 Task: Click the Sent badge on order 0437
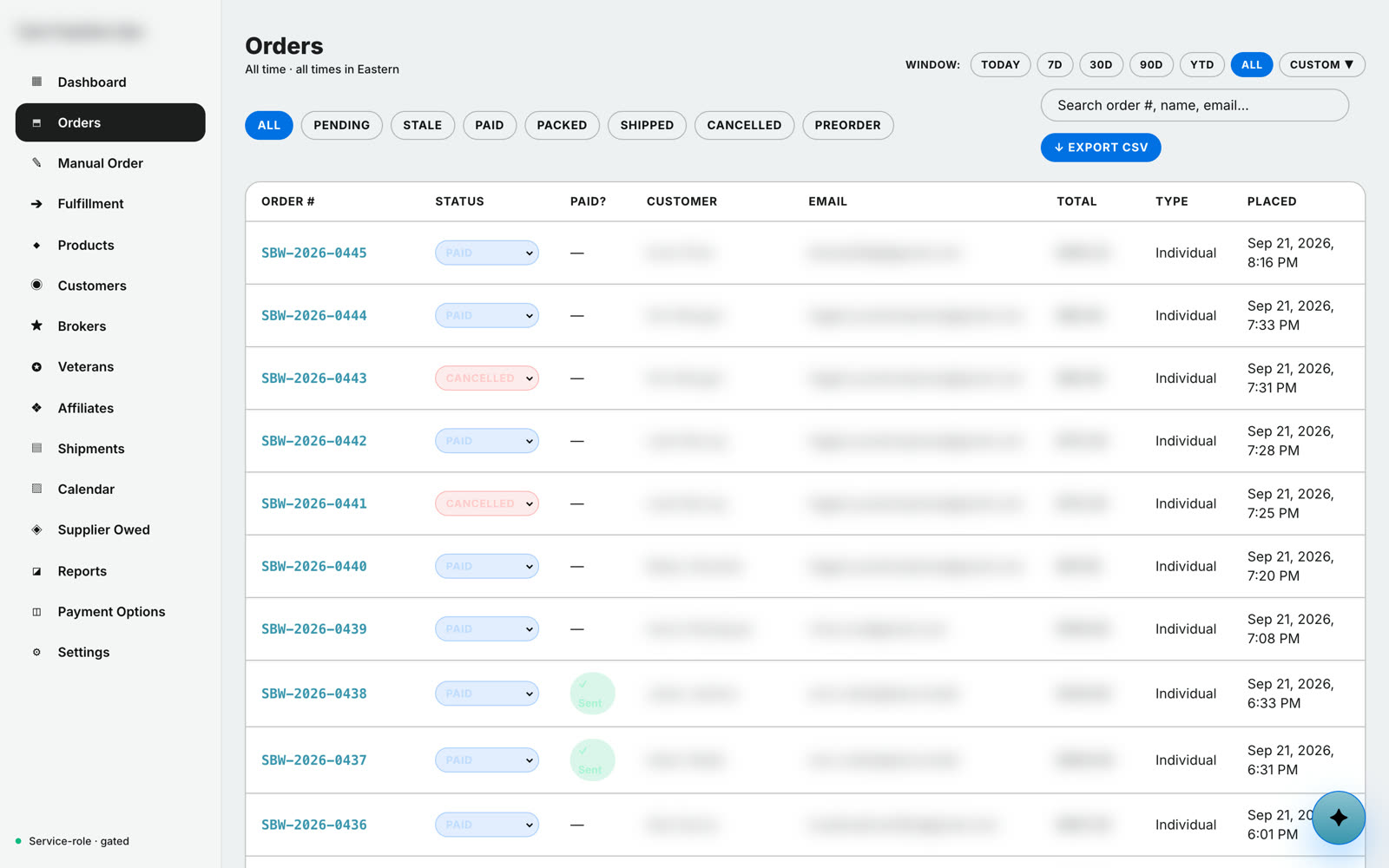coord(592,759)
